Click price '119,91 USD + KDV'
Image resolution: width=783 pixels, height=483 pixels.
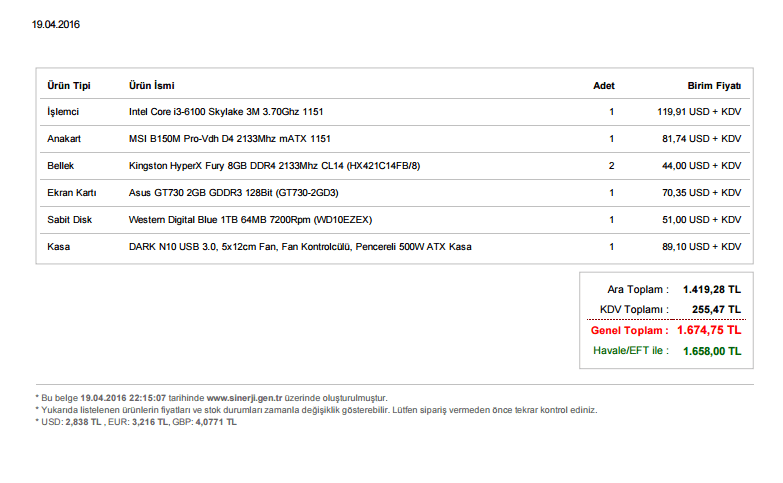699,112
